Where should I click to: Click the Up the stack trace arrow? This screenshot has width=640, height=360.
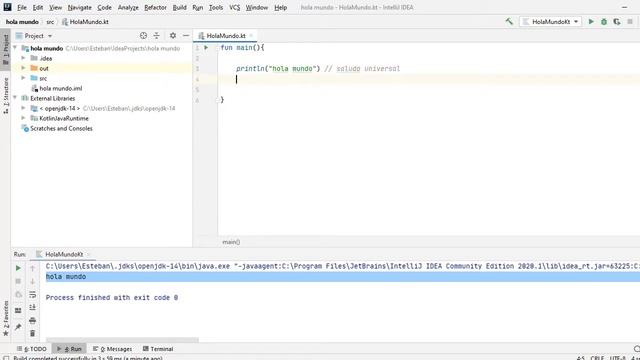(33, 268)
